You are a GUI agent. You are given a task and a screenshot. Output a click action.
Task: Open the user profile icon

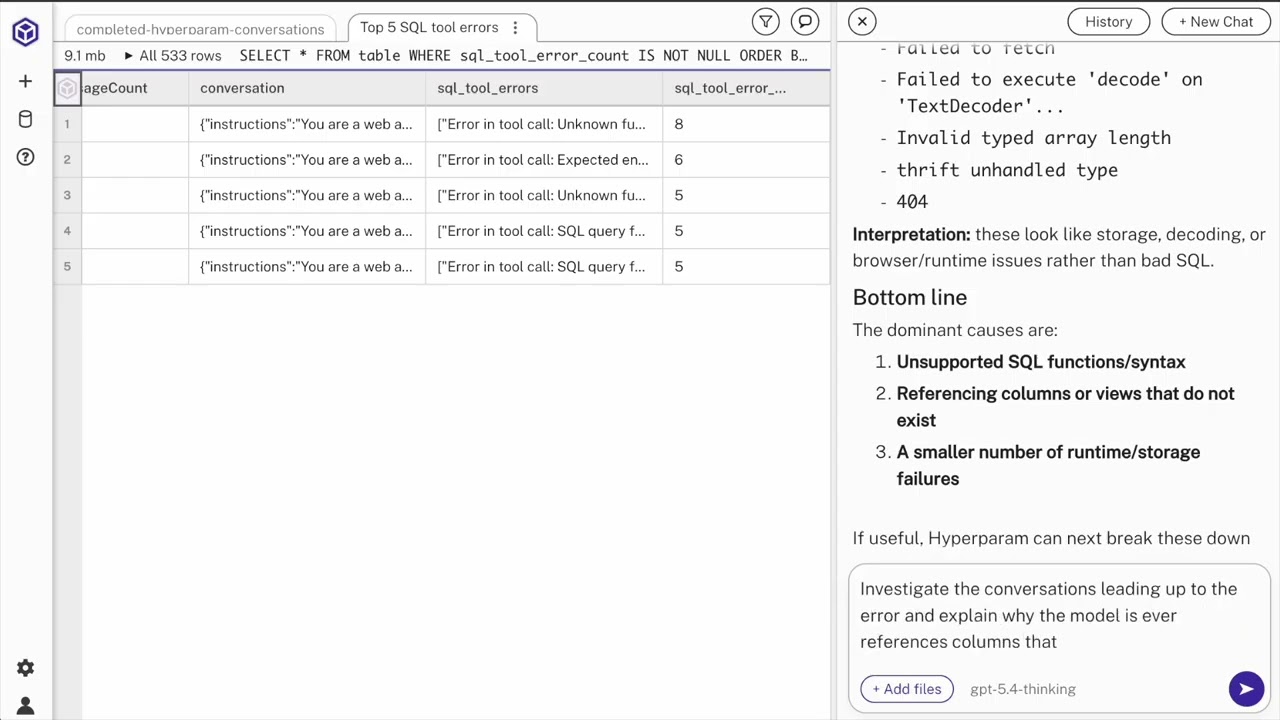(25, 706)
